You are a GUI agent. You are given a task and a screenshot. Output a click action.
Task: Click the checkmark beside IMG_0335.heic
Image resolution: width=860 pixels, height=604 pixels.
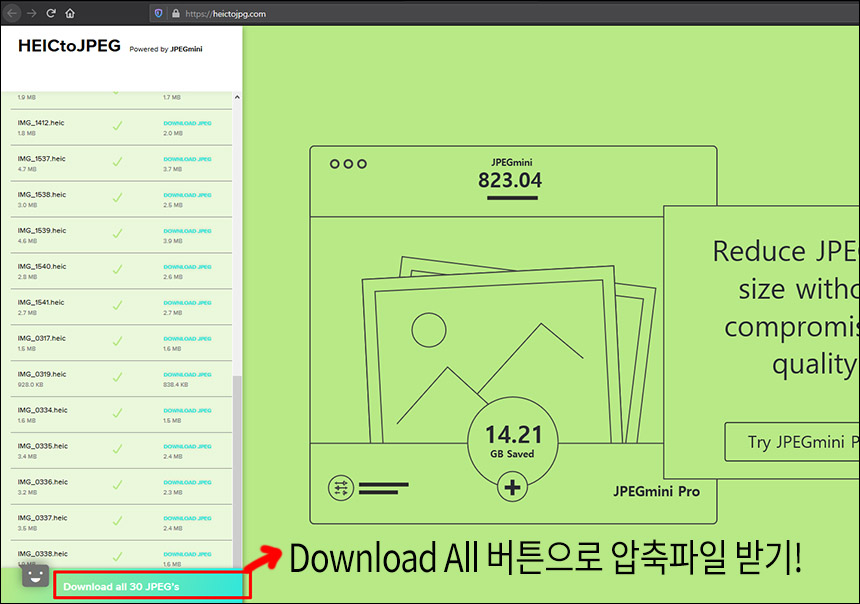(117, 449)
